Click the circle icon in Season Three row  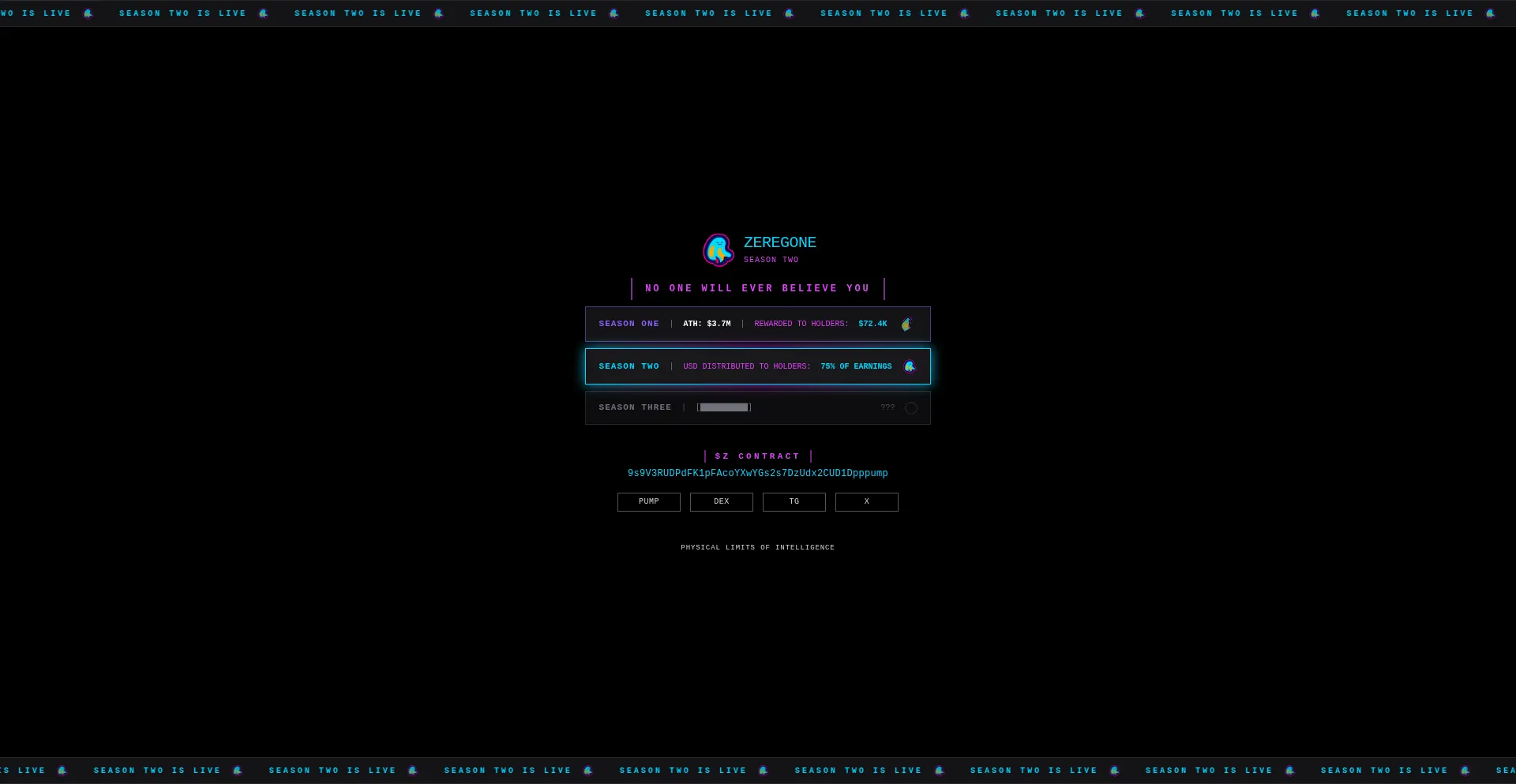911,408
